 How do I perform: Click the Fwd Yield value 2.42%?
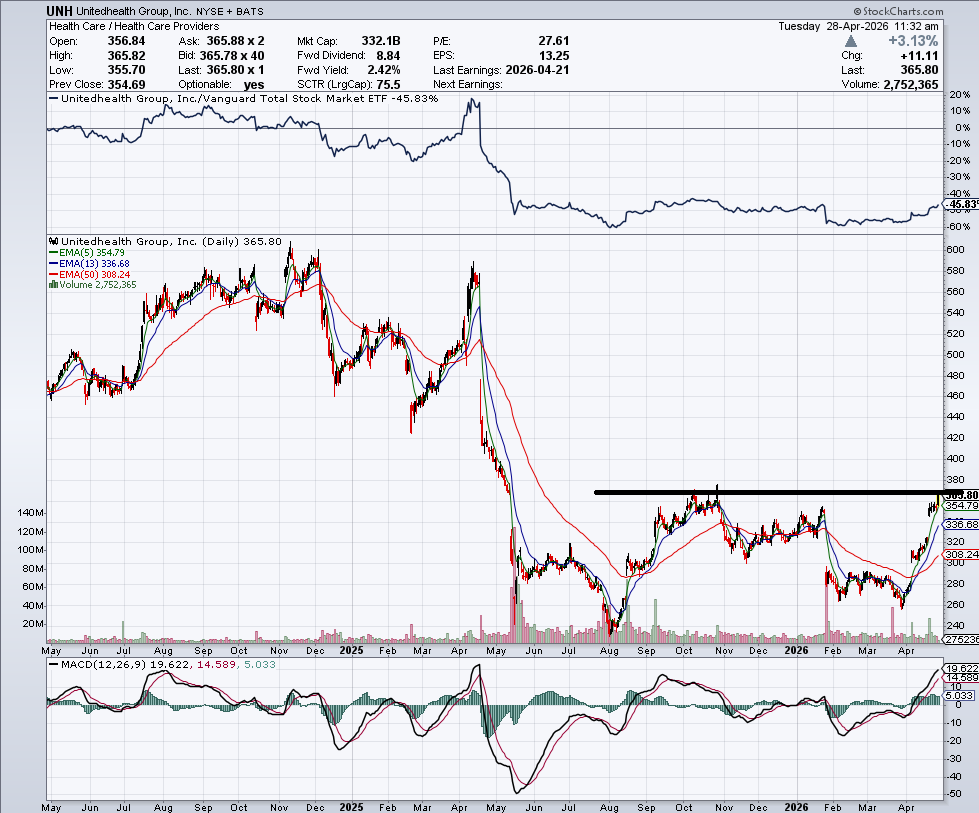383,70
